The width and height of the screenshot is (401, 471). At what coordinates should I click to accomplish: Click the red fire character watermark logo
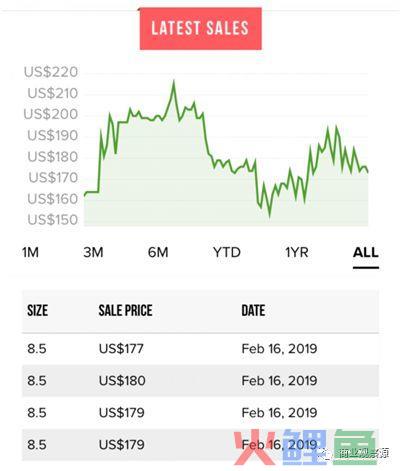[x=254, y=447]
